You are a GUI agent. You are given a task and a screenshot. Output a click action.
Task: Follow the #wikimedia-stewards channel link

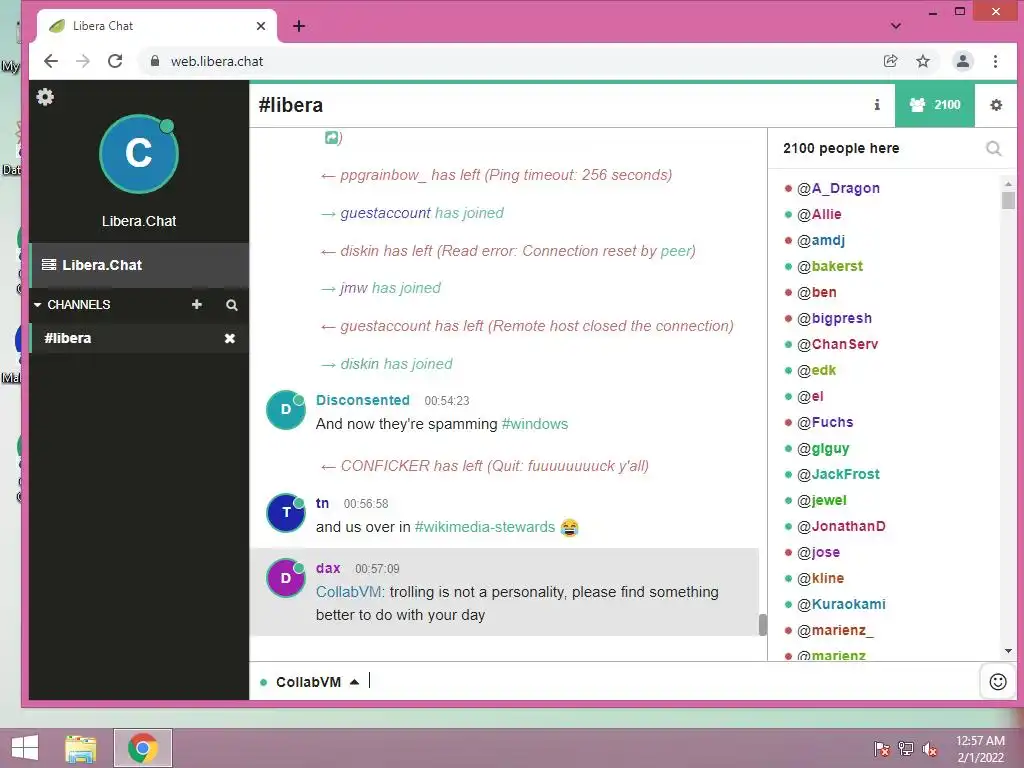[485, 527]
